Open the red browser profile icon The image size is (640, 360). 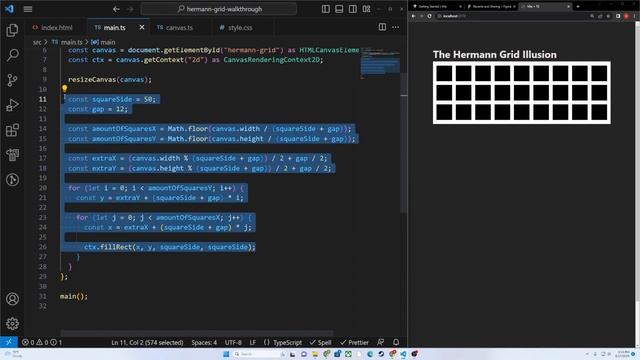pos(626,16)
